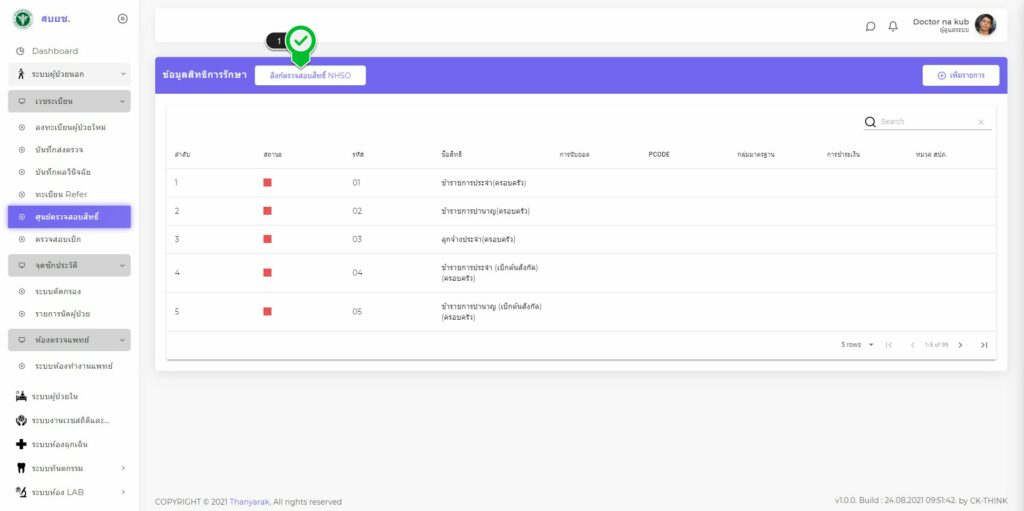Sort table by ชื่อสิทธิ์ column header

pyautogui.click(x=451, y=155)
